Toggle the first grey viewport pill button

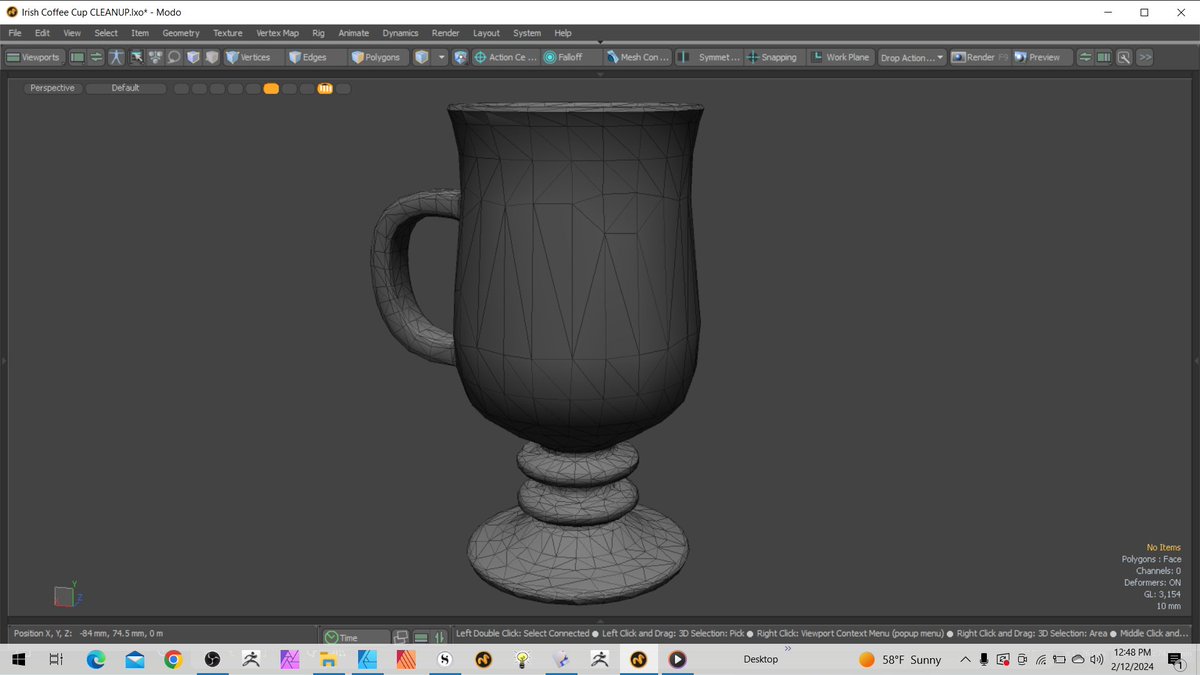[x=181, y=88]
